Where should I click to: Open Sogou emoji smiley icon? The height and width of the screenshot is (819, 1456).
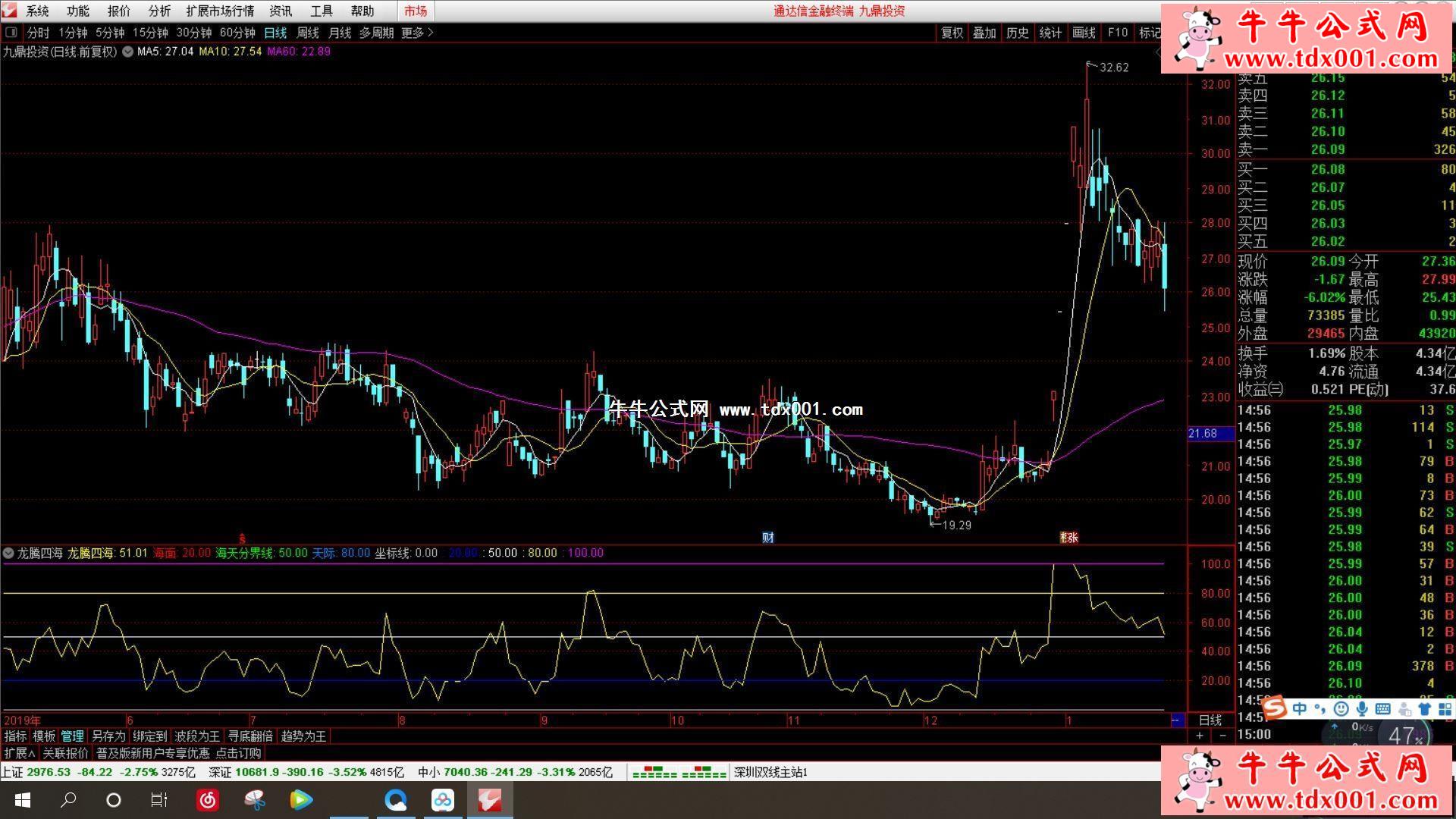pyautogui.click(x=1341, y=709)
